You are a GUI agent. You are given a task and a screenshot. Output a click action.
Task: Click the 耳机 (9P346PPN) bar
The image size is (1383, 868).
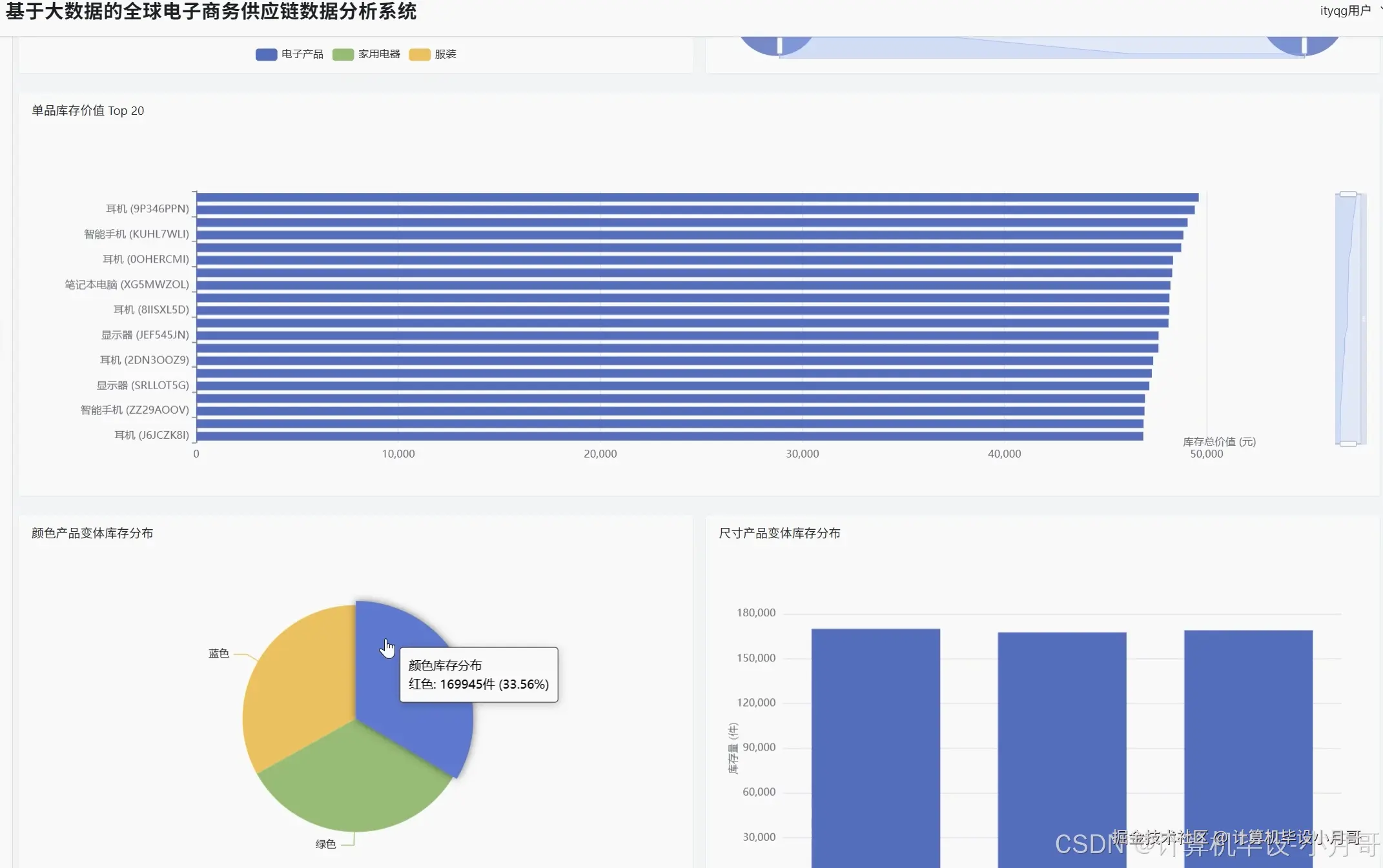646,210
